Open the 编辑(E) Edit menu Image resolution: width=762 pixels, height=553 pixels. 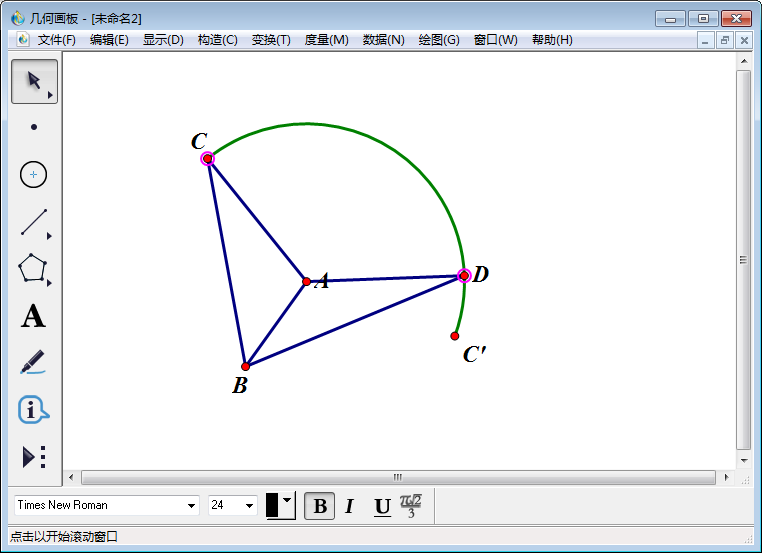[109, 40]
